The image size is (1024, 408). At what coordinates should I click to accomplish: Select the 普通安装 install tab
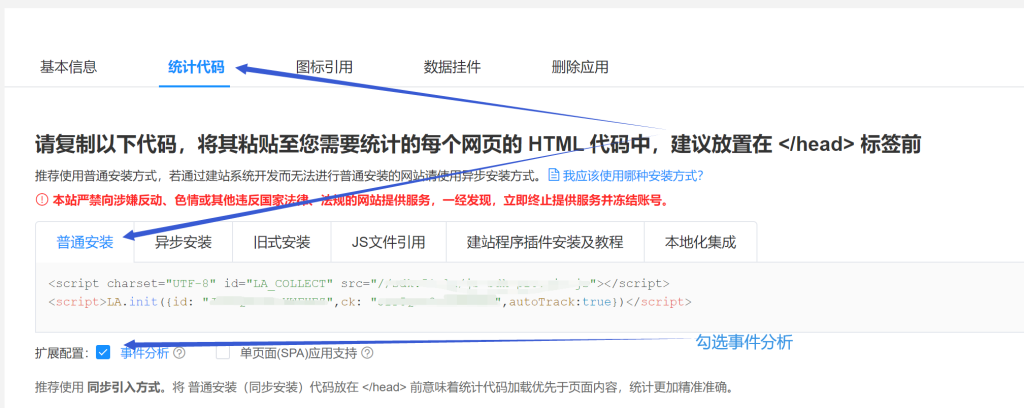[85, 242]
